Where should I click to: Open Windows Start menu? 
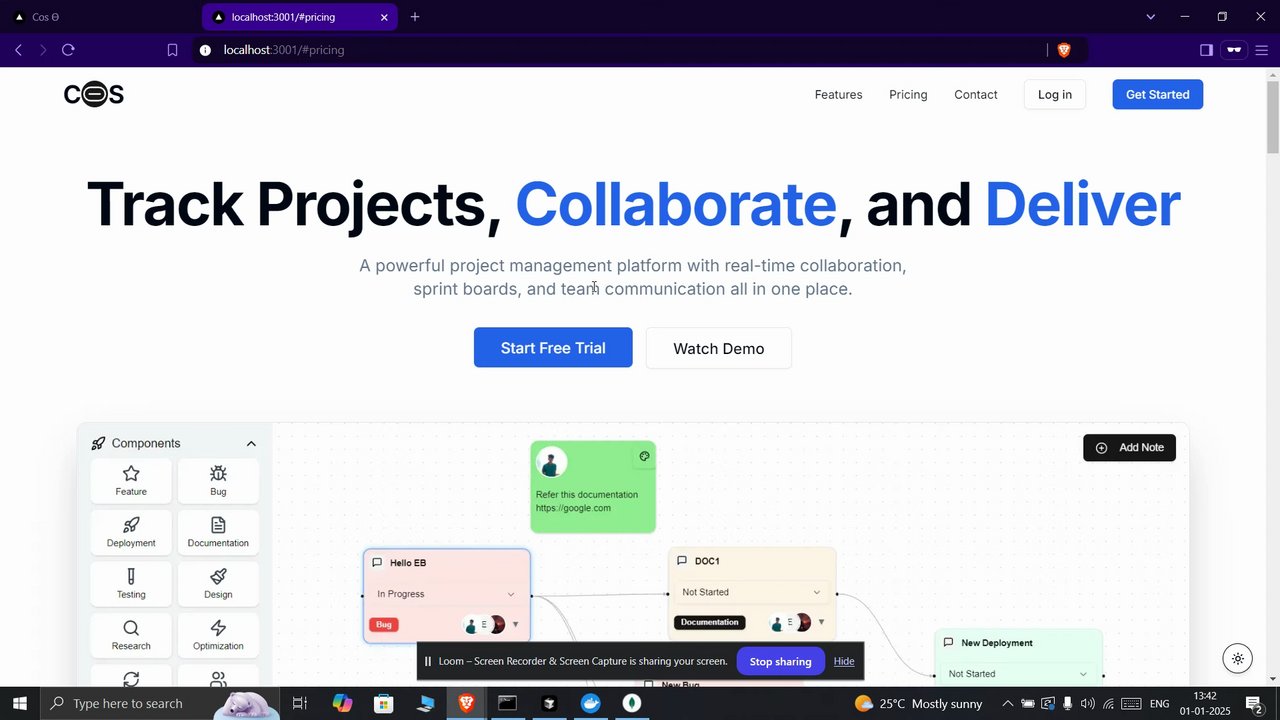click(x=20, y=703)
